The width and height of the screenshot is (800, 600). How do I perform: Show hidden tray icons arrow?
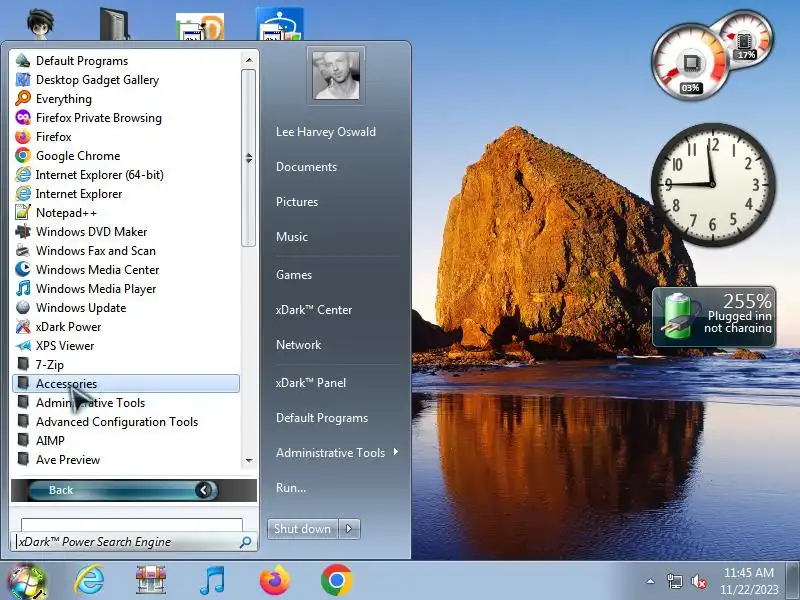(651, 581)
